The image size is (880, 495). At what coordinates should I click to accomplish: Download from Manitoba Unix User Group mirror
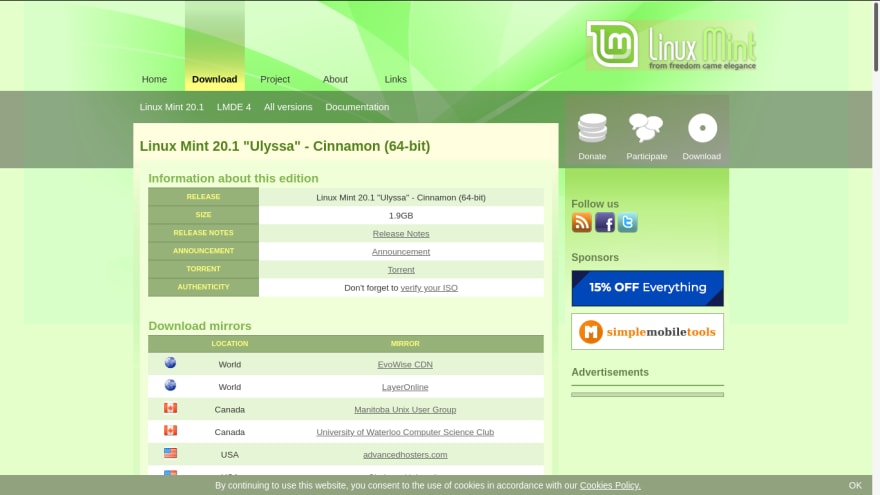pos(405,409)
